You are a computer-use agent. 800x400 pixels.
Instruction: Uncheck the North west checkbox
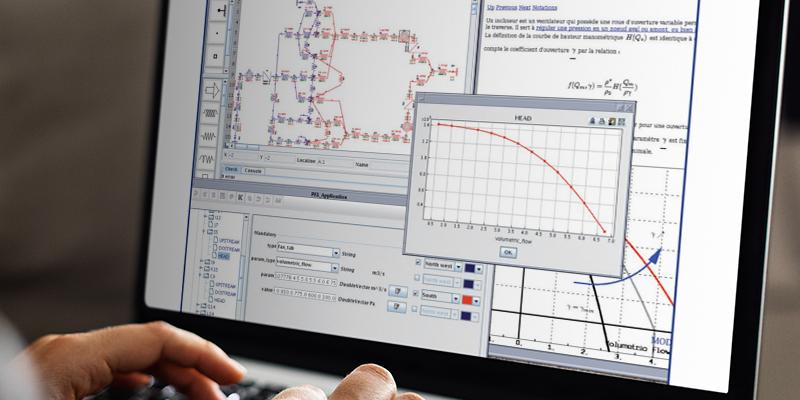418,264
